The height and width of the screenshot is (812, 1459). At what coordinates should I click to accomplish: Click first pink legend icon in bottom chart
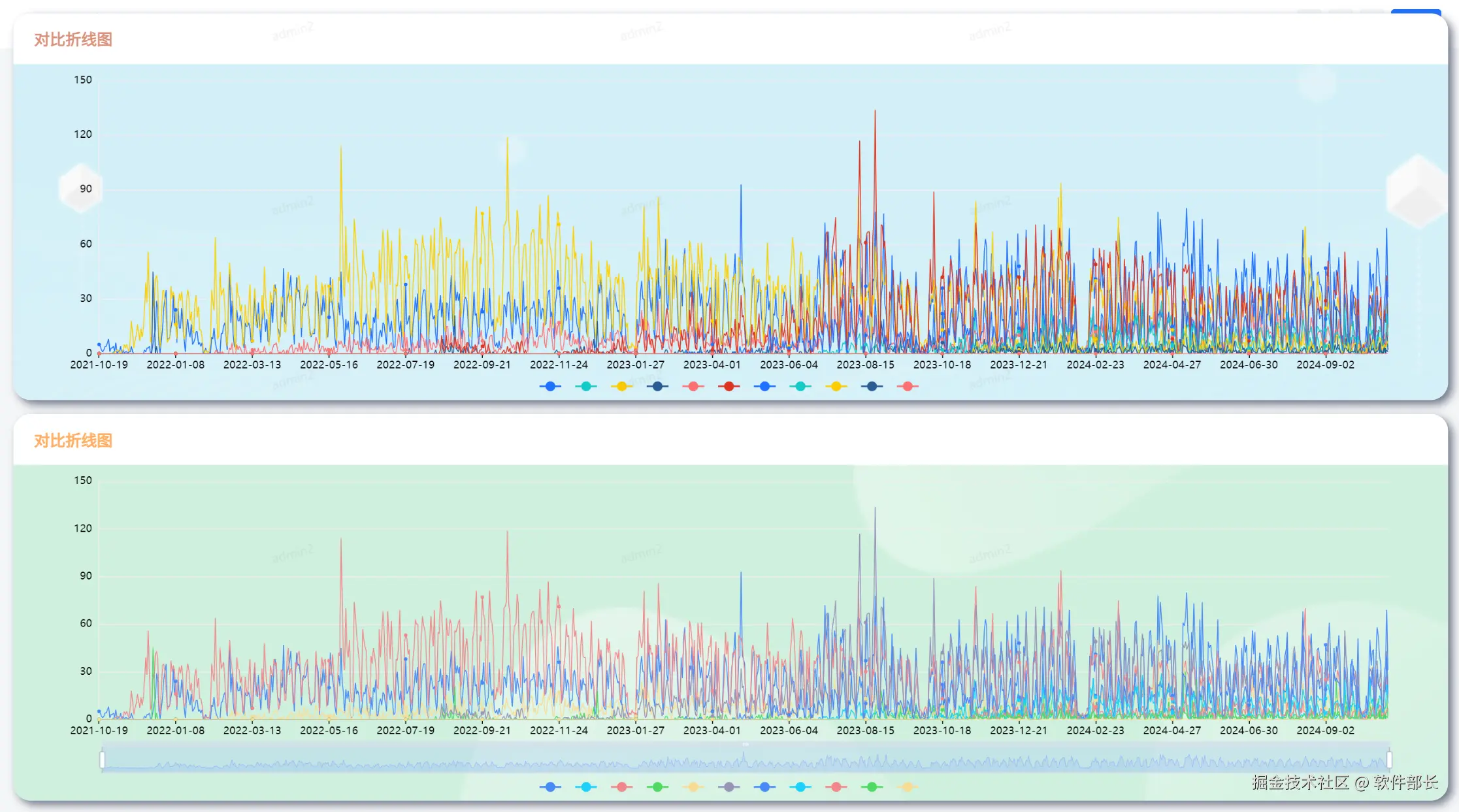click(621, 787)
